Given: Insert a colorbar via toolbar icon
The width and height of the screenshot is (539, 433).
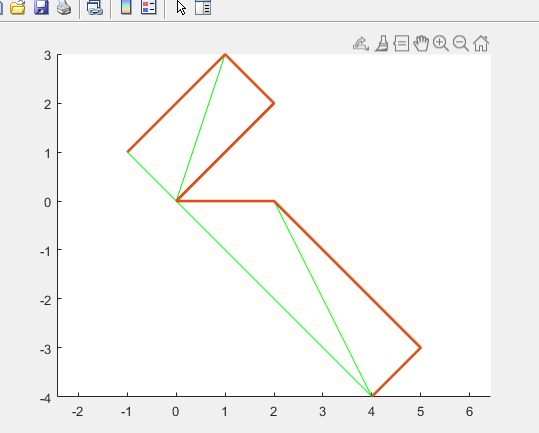Looking at the screenshot, I should [x=126, y=7].
